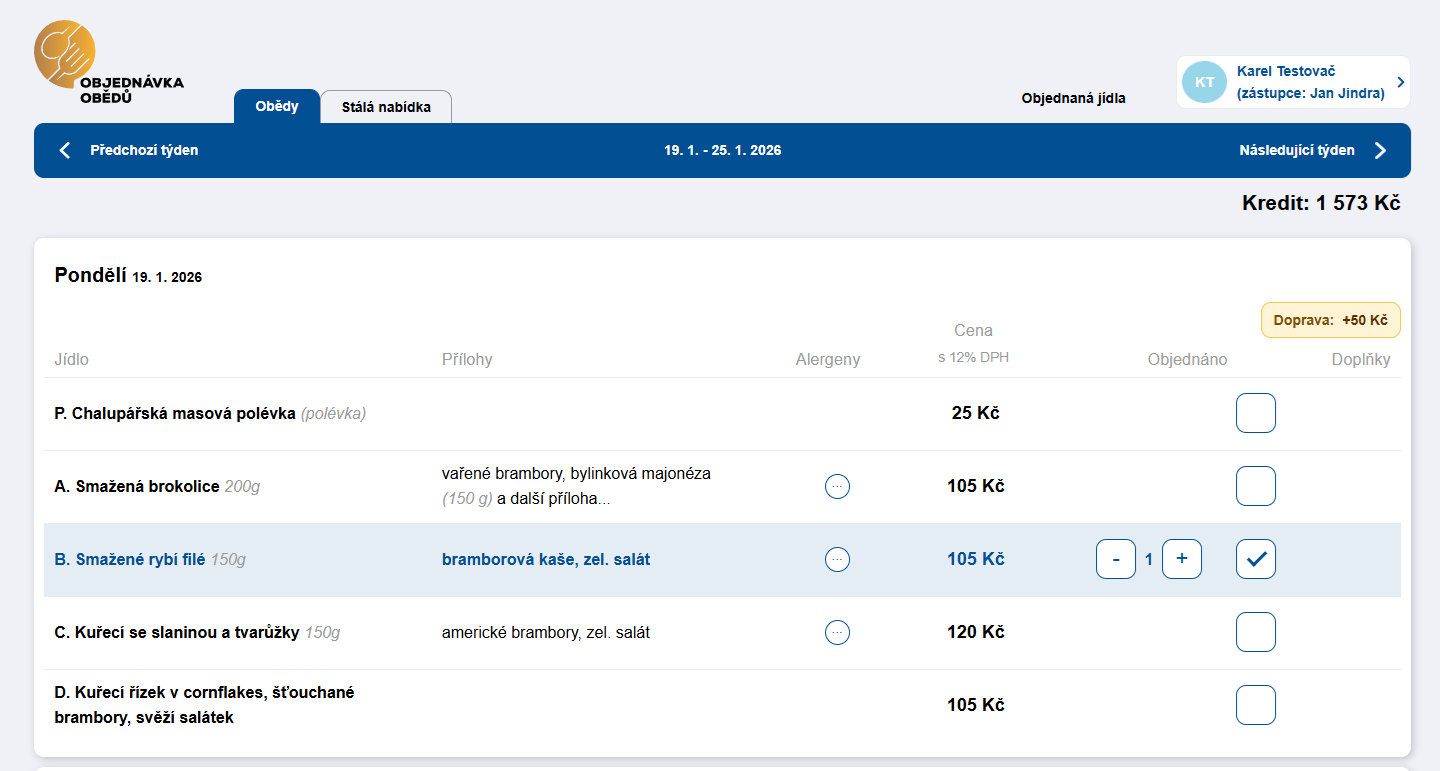Click the KT user avatar
Screen dimensions: 1440x771
point(1204,82)
